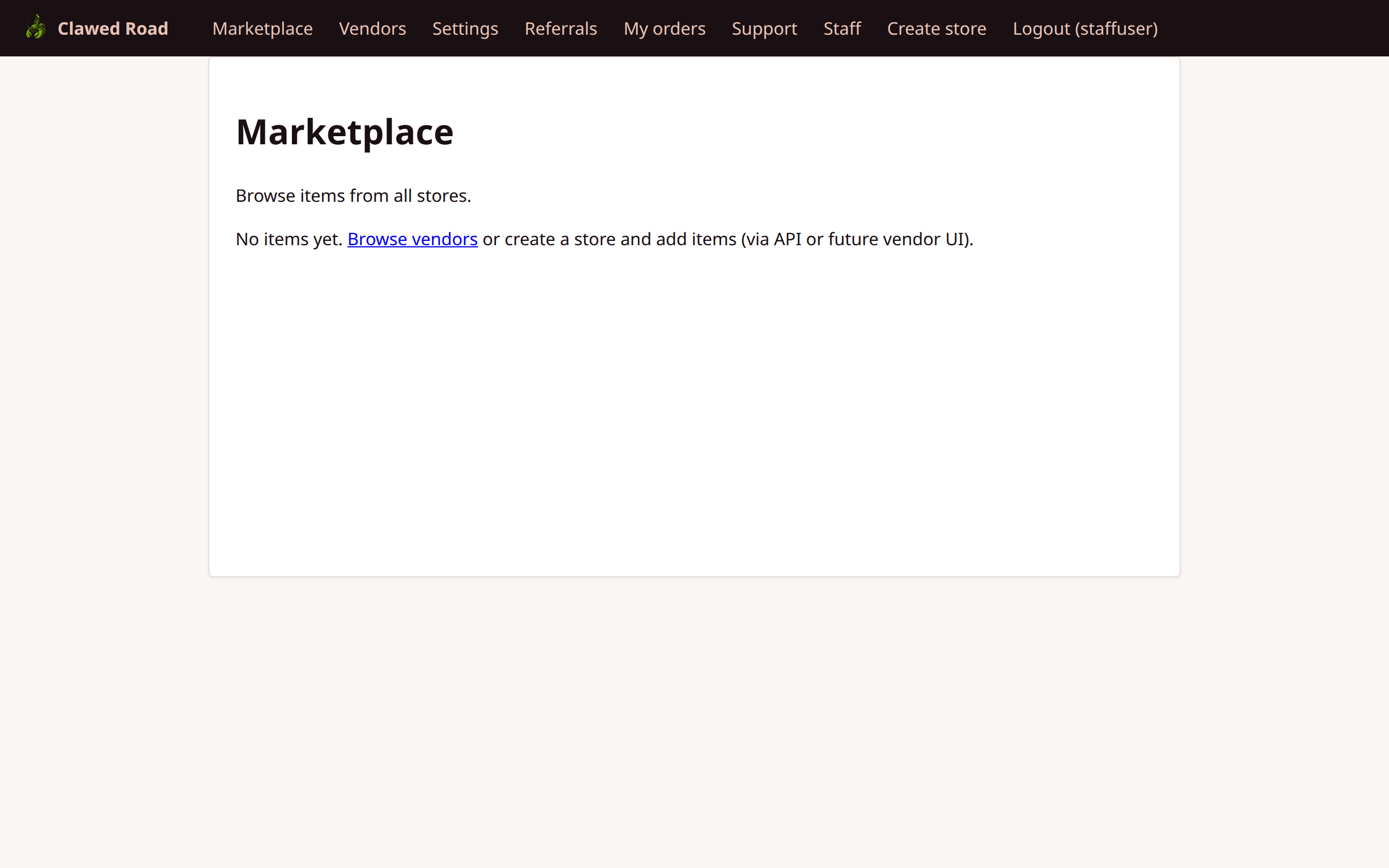Open the Support page
The image size is (1389, 868).
tap(764, 28)
